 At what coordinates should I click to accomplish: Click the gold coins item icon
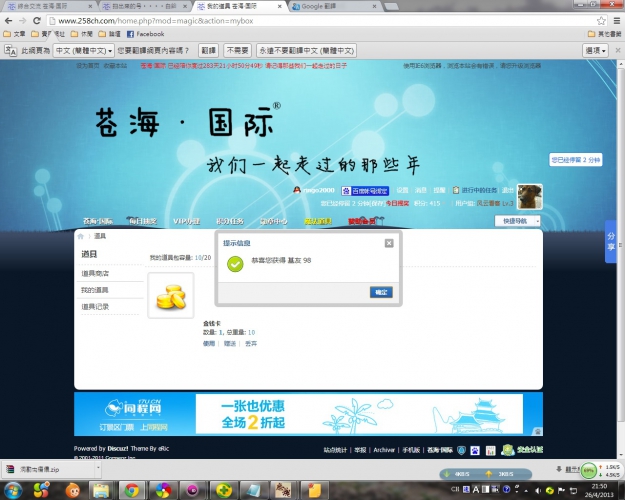[171, 296]
